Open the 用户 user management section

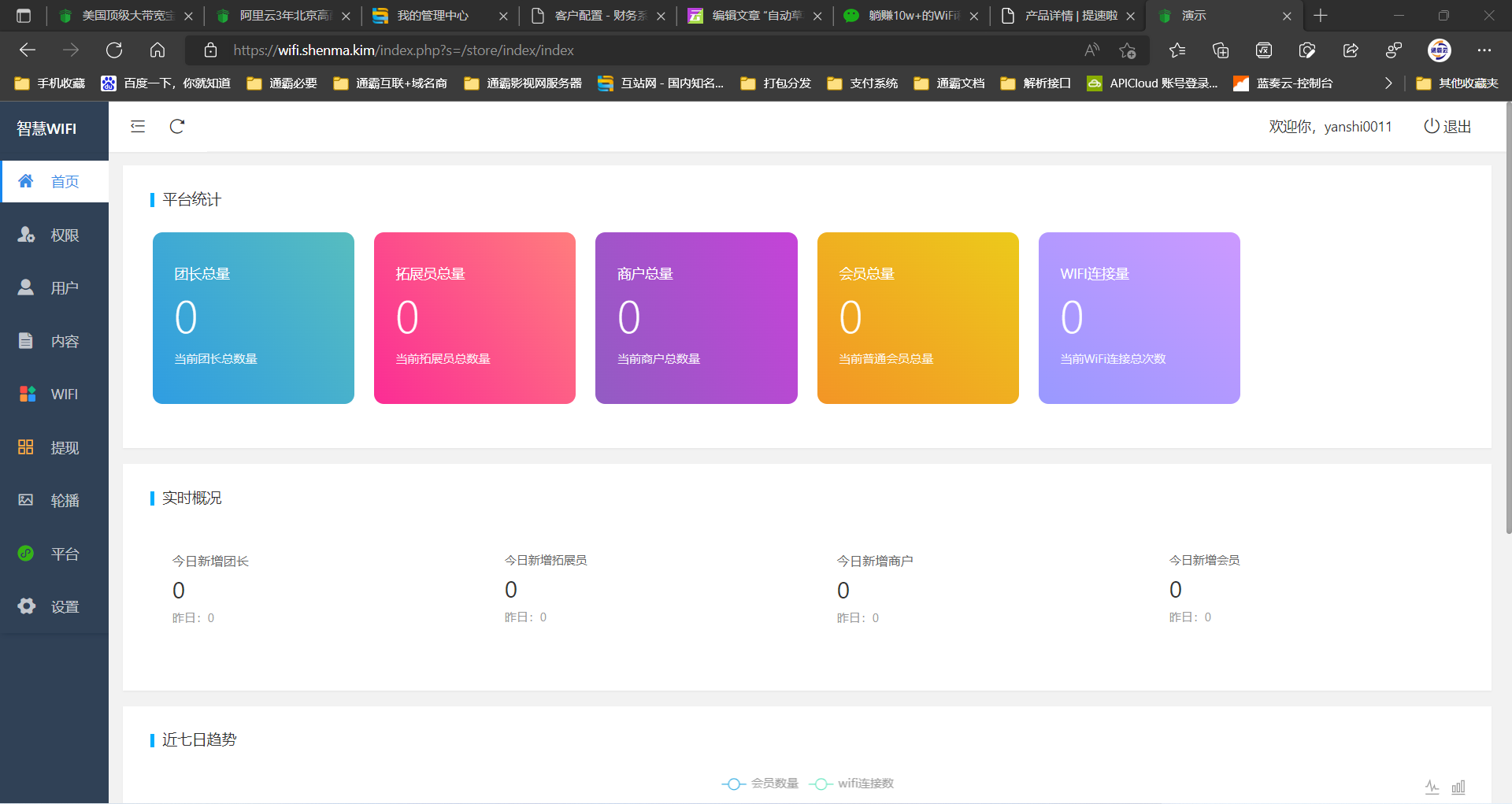point(54,287)
